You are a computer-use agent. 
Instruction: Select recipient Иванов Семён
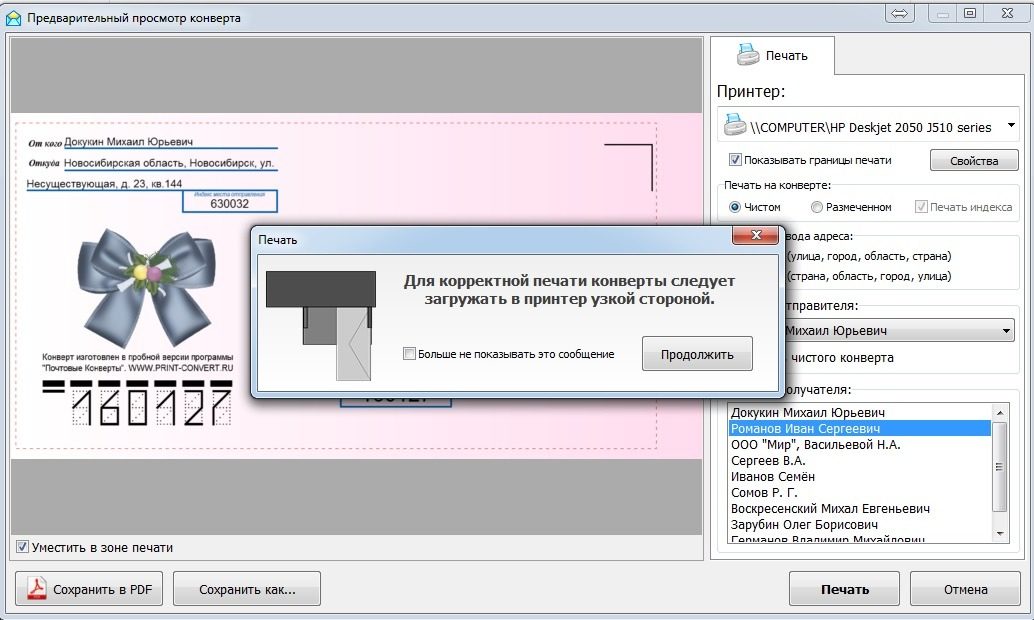pyautogui.click(x=859, y=476)
